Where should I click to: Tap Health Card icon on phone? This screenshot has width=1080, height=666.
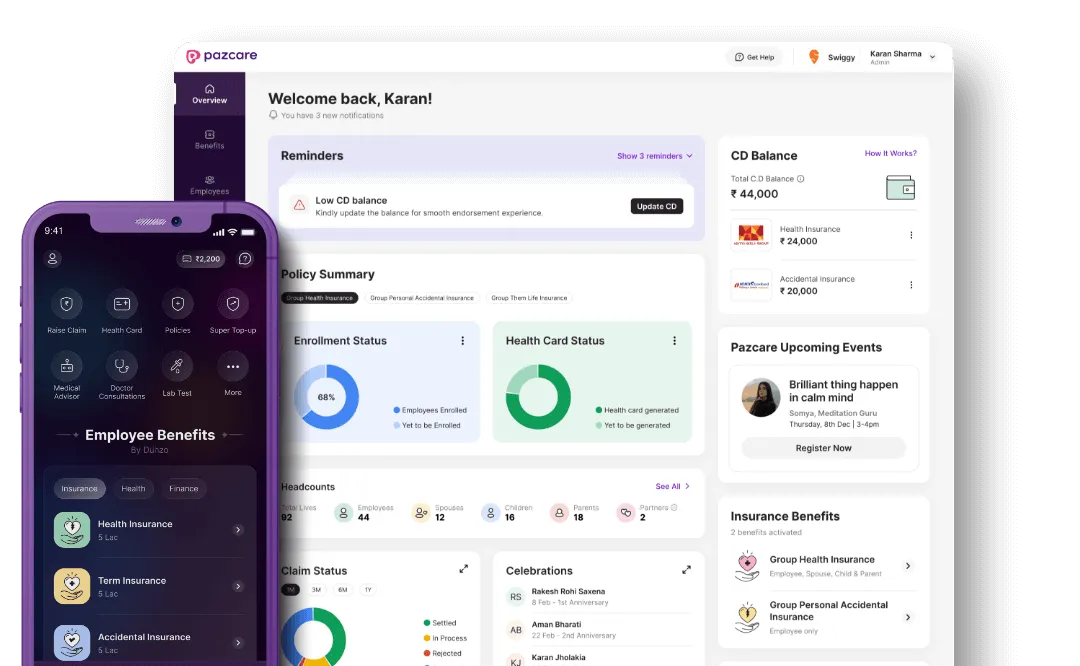pyautogui.click(x=122, y=304)
